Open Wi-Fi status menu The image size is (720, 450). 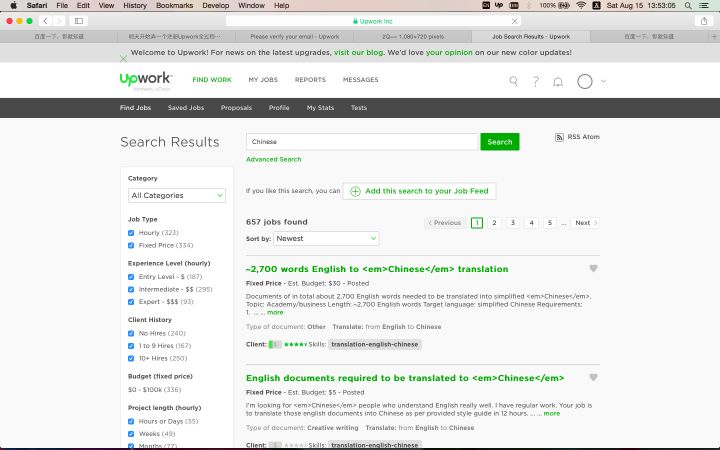[x=581, y=6]
